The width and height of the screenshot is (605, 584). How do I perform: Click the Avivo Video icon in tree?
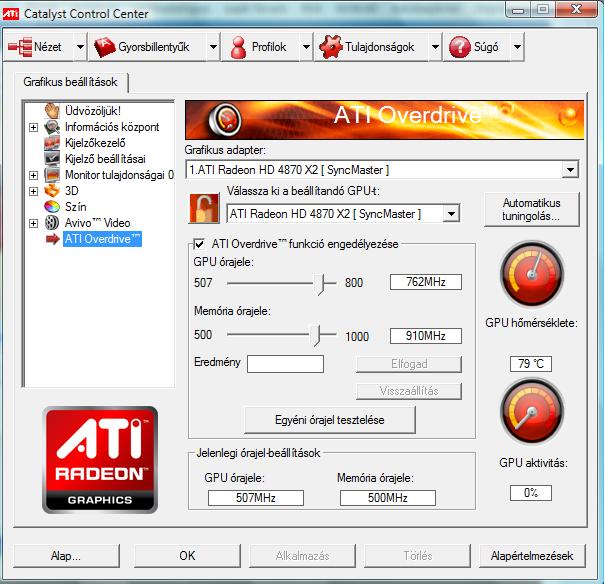coord(53,222)
